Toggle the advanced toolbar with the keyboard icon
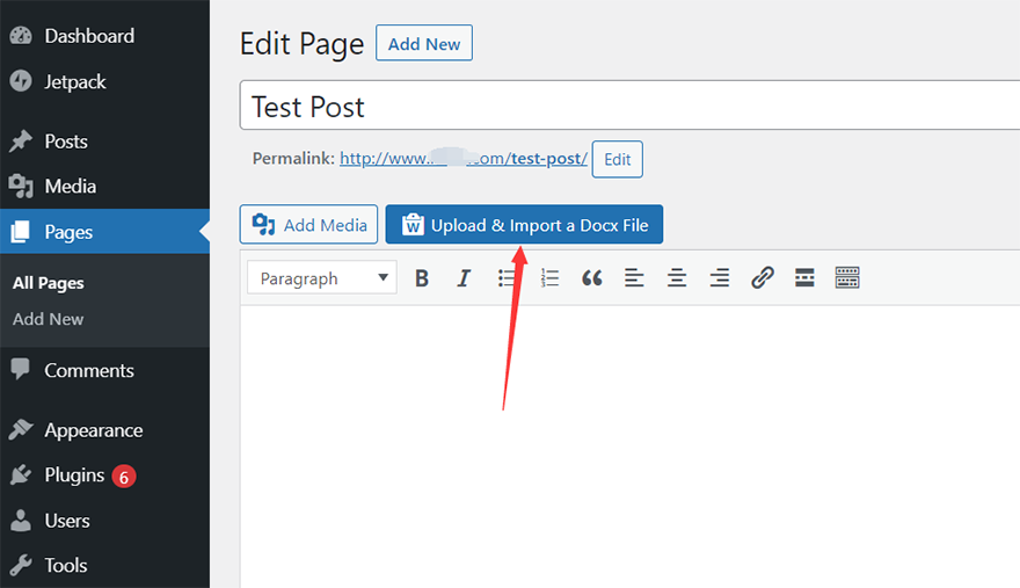 pyautogui.click(x=847, y=277)
